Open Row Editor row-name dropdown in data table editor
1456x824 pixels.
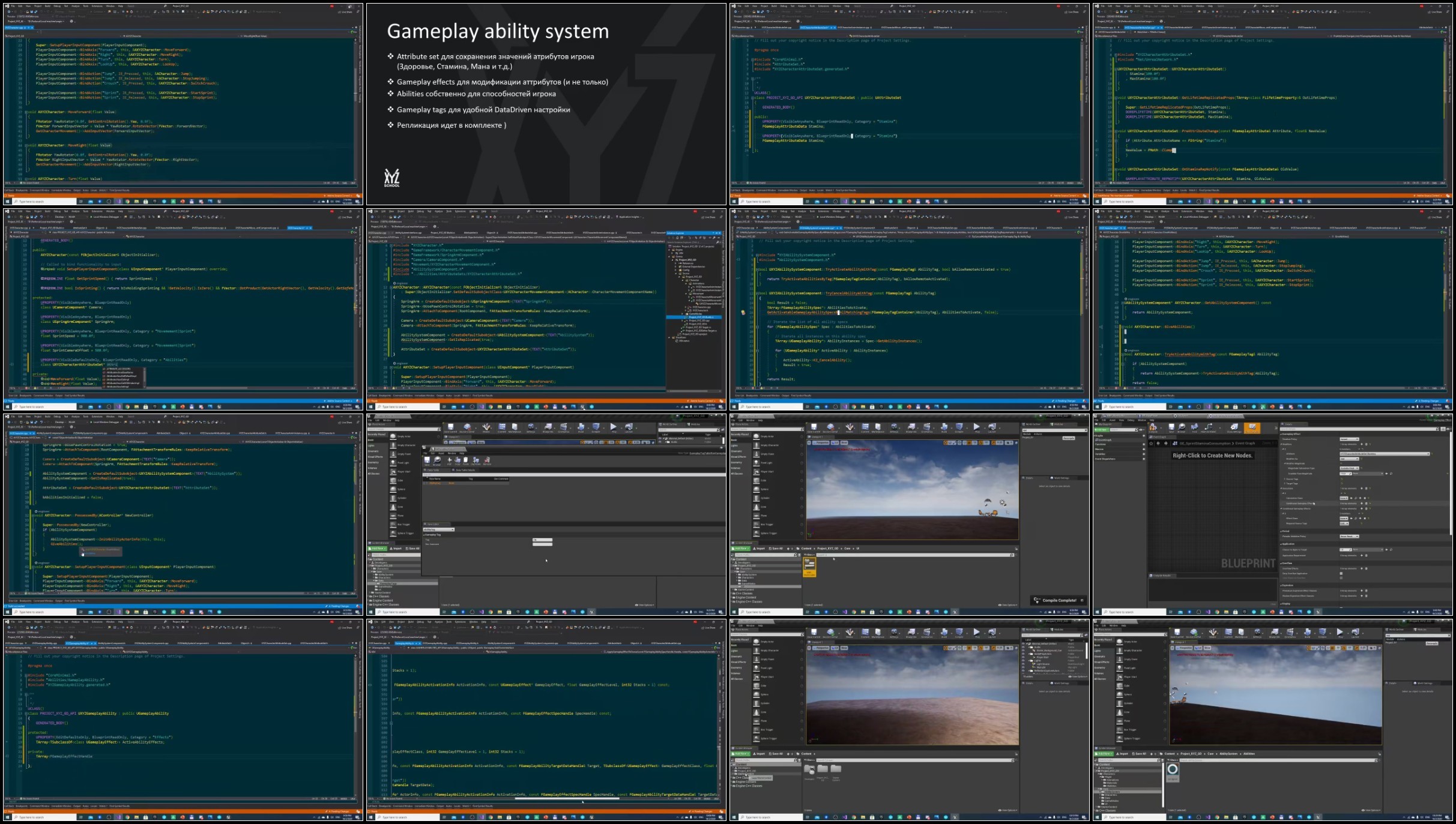tap(439, 529)
